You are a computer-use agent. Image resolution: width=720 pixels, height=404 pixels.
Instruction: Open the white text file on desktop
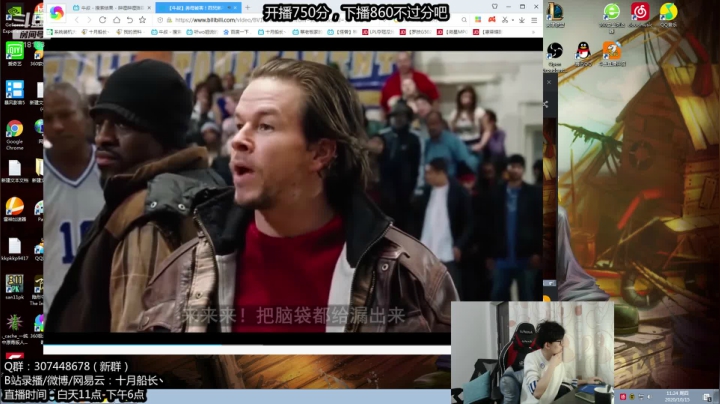point(14,171)
